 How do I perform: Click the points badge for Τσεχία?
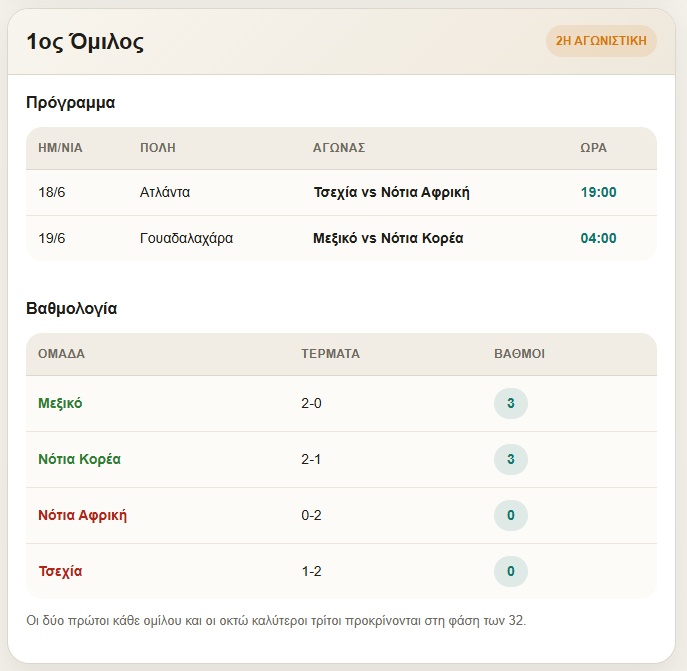pos(510,572)
